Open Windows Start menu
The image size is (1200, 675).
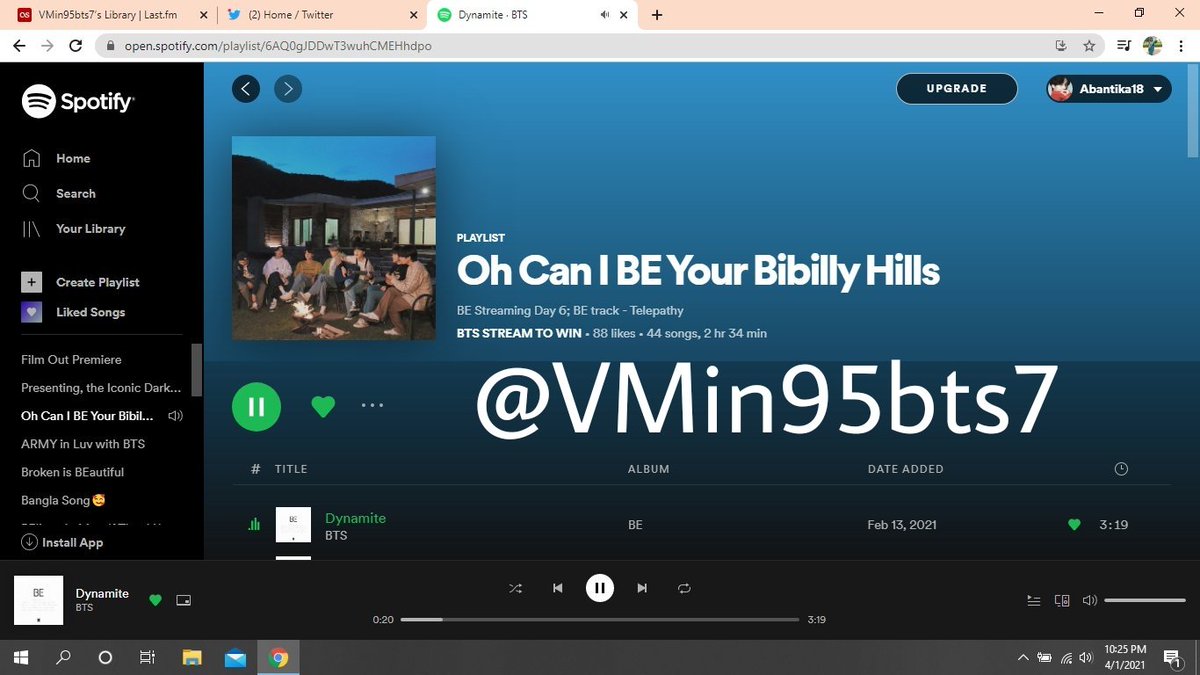[x=20, y=657]
